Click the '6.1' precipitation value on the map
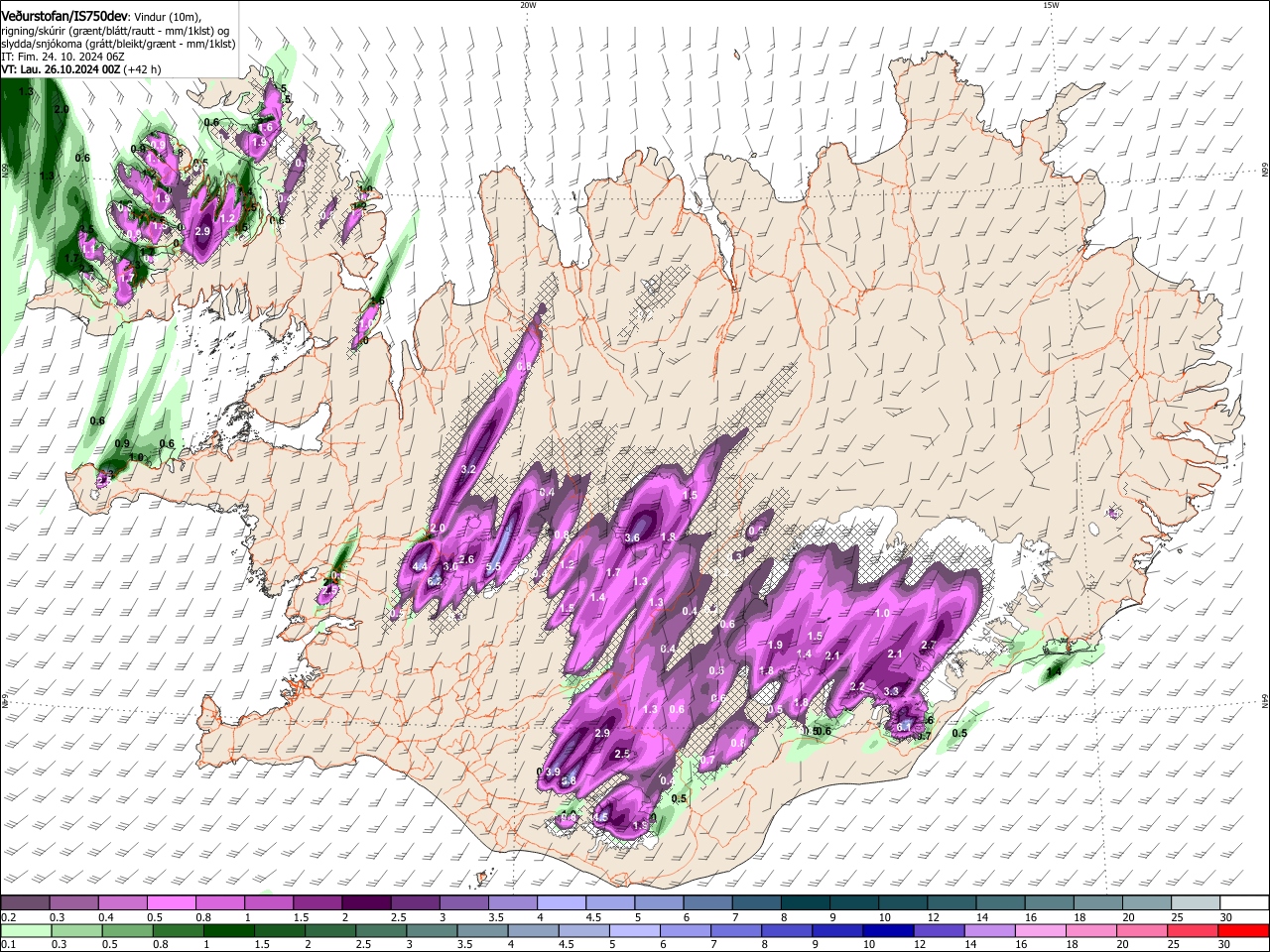The image size is (1270, 952). 903,727
